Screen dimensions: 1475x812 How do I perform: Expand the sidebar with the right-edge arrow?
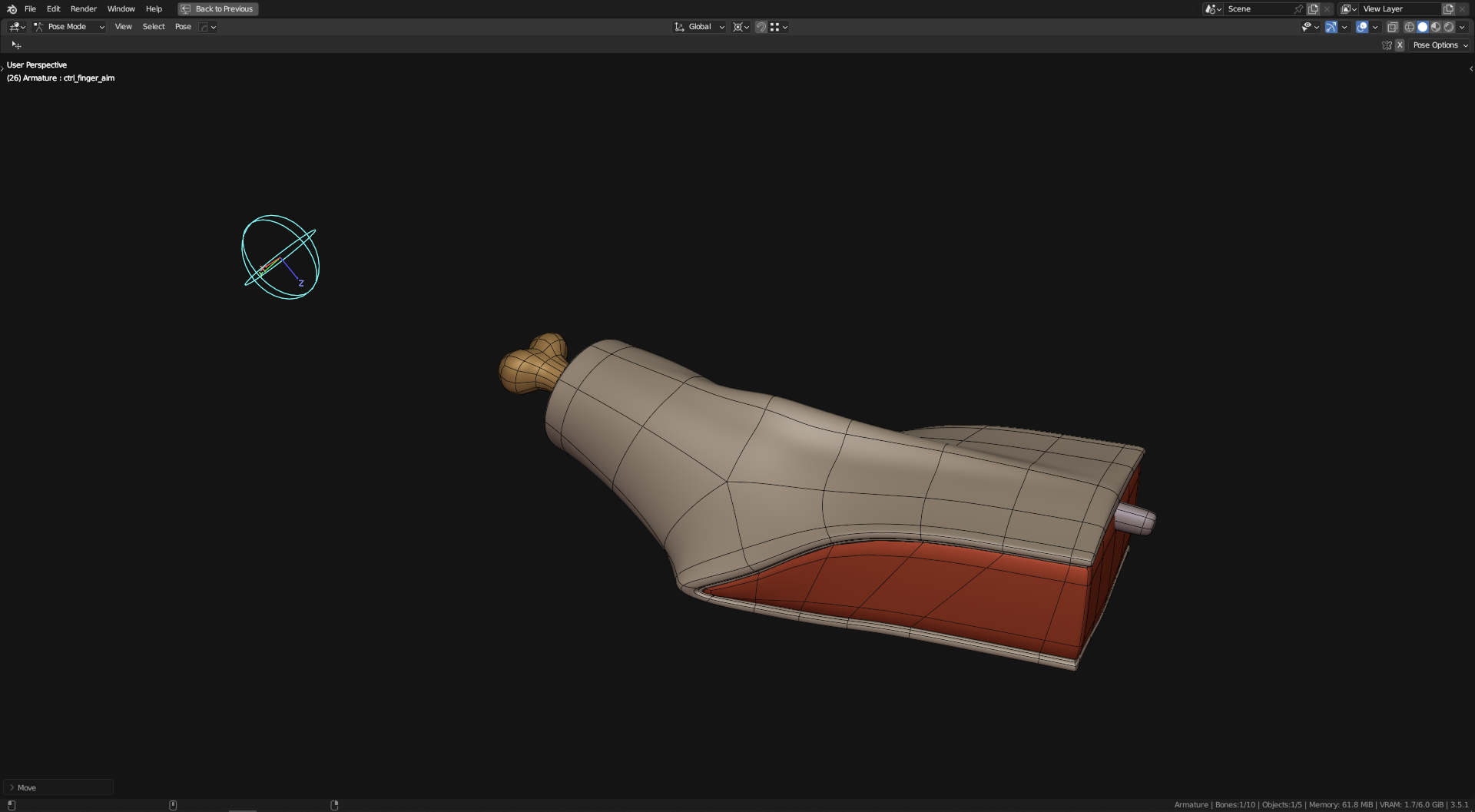(1470, 69)
